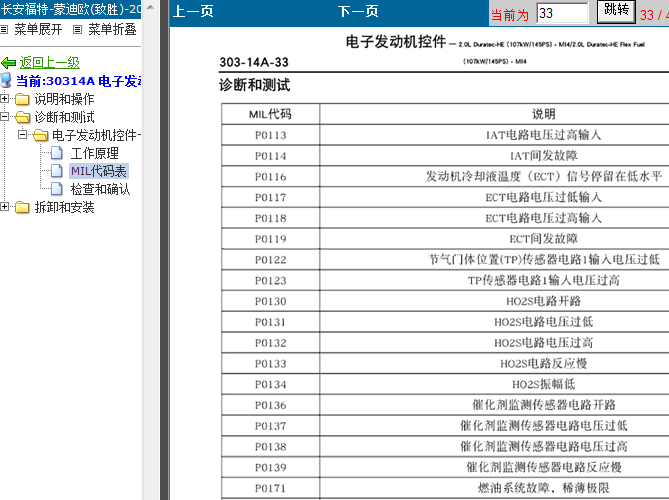Click the 工作原理 document icon
Viewport: 669px width, 500px height.
pos(57,153)
